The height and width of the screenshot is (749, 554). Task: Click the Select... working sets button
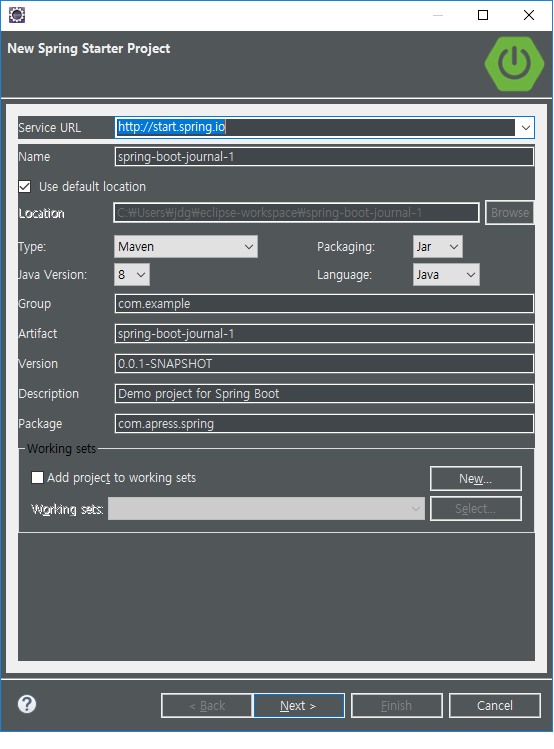tap(476, 509)
